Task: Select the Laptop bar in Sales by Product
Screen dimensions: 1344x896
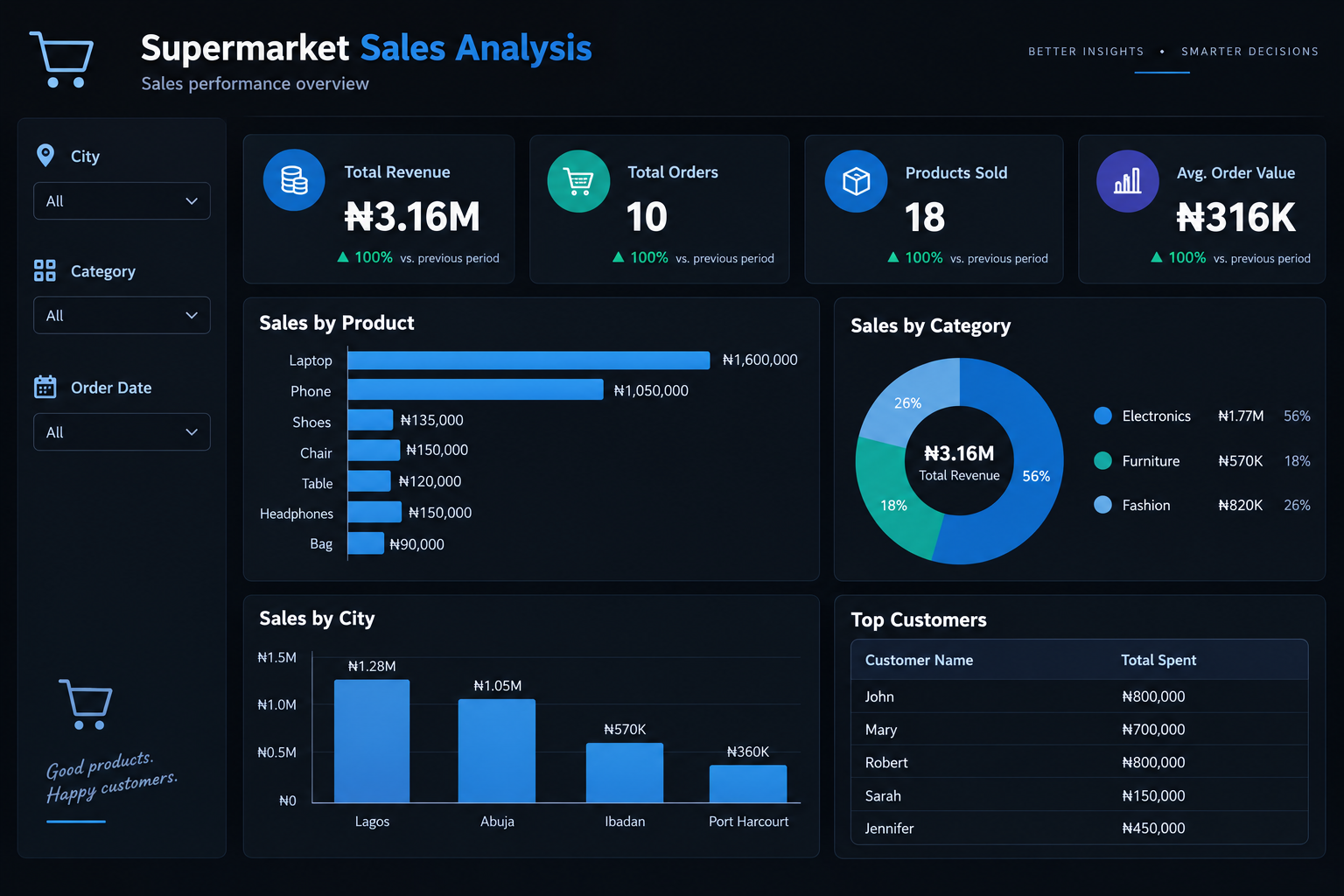Action: pyautogui.click(x=528, y=360)
